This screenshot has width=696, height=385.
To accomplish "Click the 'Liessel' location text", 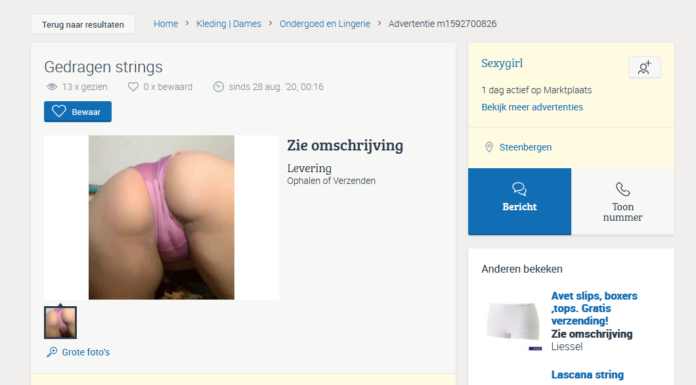I will 567,347.
